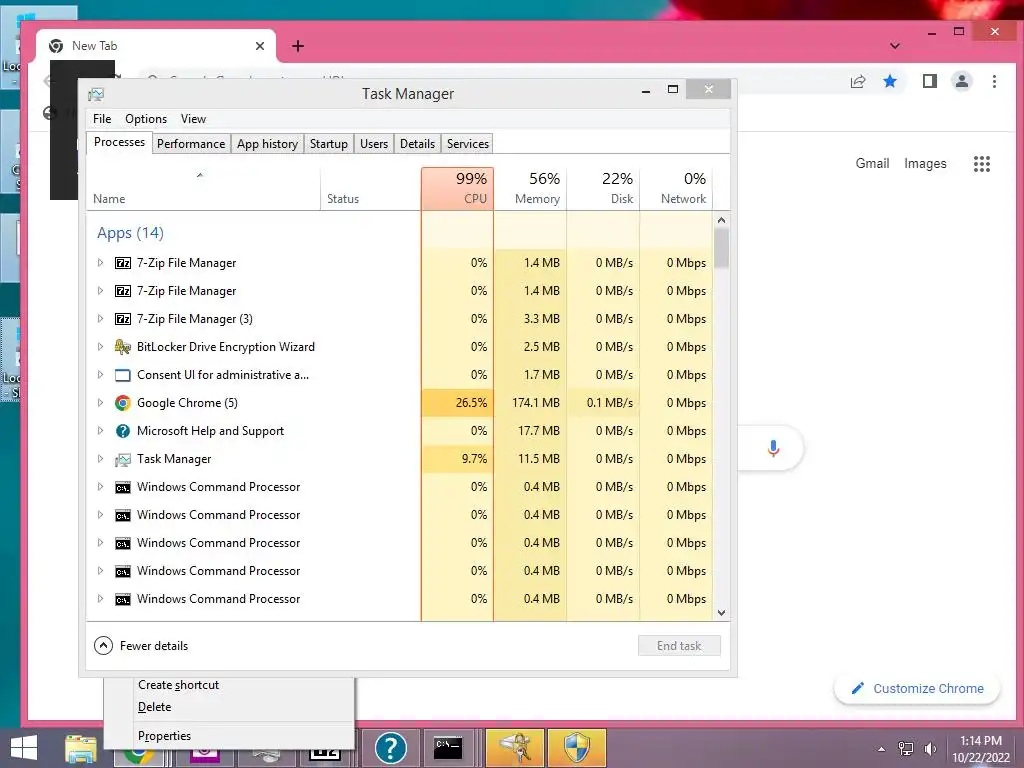This screenshot has height=768, width=1024.
Task: Switch to the Performance tab
Action: (x=191, y=144)
